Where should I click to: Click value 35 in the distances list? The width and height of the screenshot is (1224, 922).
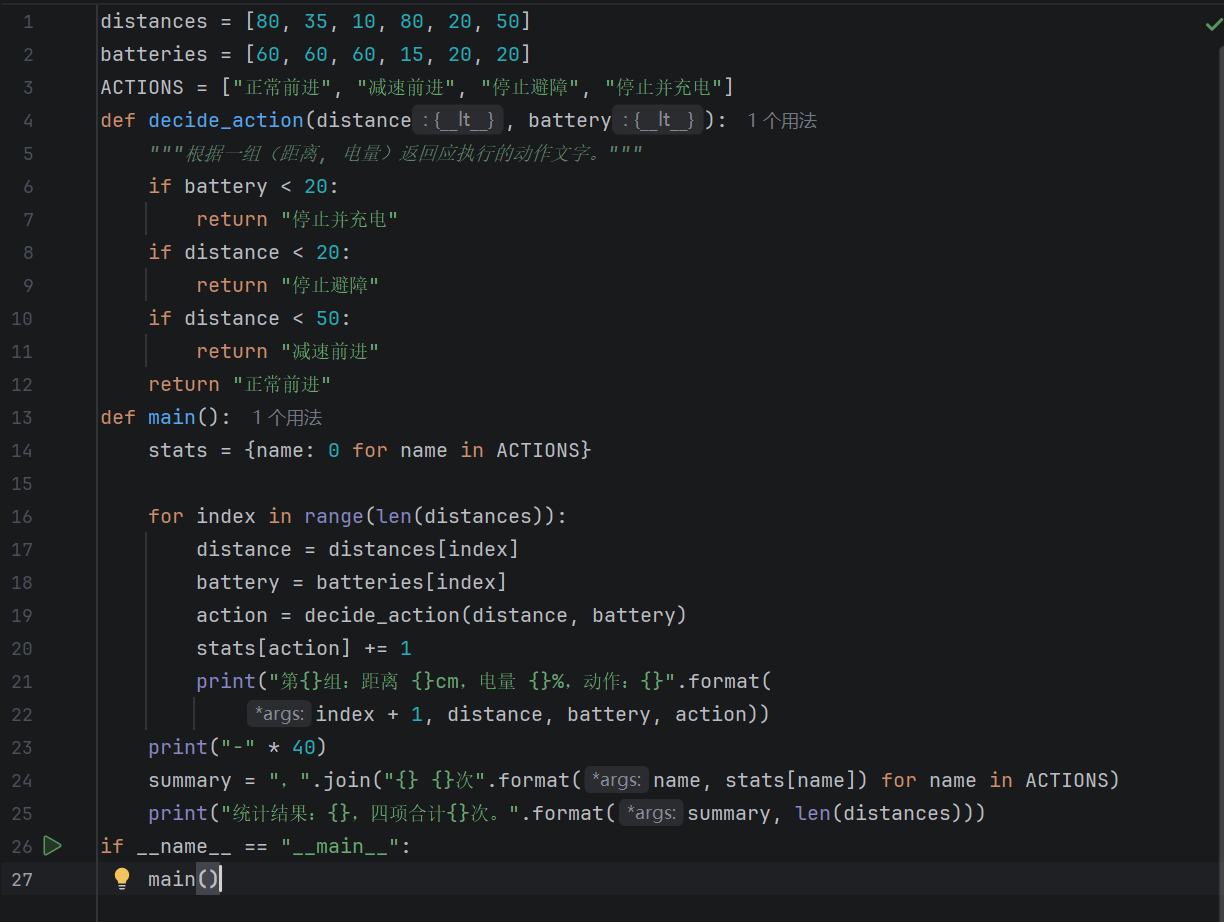point(316,22)
